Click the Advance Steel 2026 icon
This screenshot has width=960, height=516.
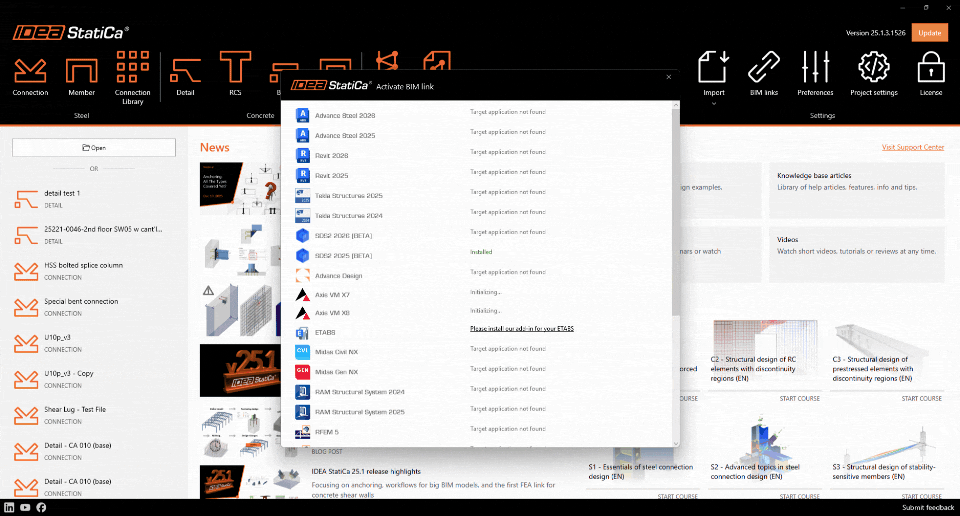pos(302,114)
